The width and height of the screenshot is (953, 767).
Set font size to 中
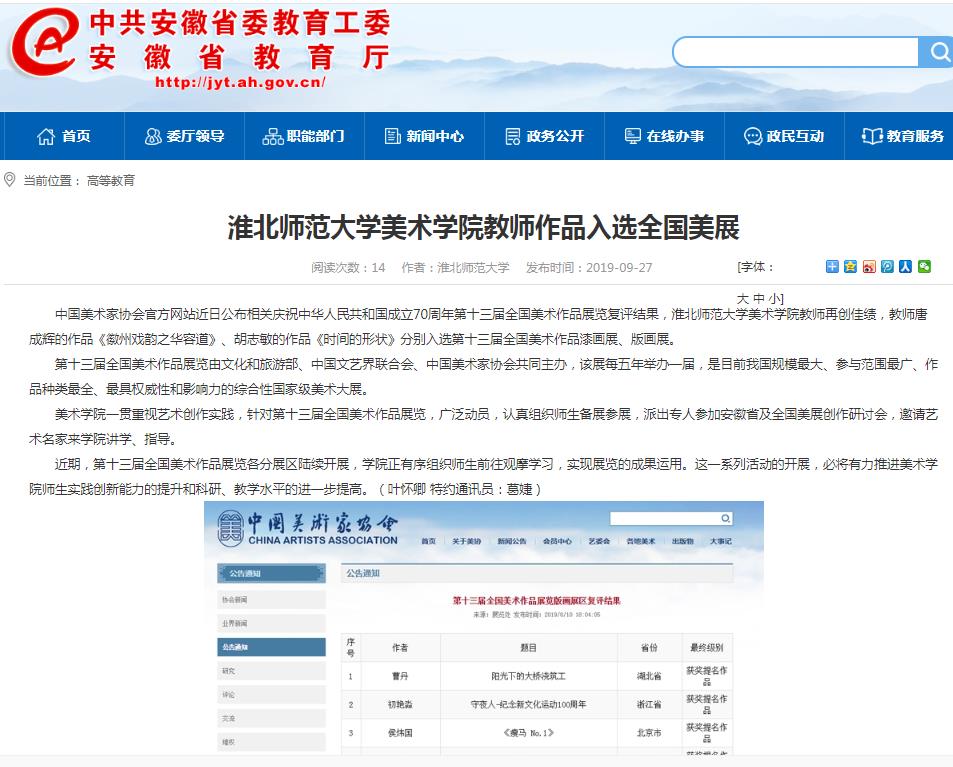coord(759,299)
